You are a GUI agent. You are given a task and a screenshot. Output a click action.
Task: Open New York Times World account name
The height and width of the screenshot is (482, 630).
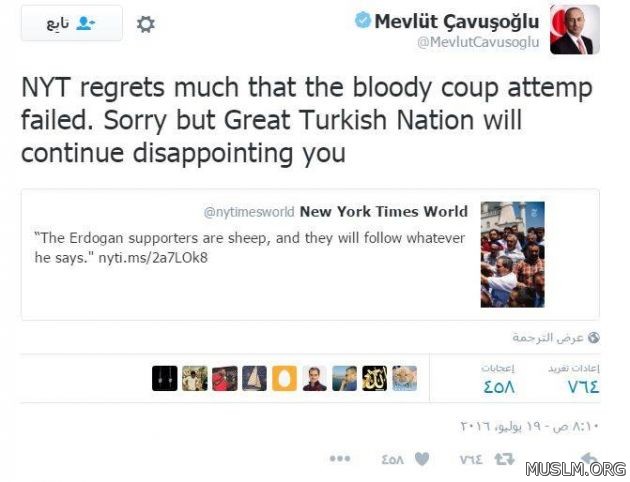pyautogui.click(x=384, y=212)
